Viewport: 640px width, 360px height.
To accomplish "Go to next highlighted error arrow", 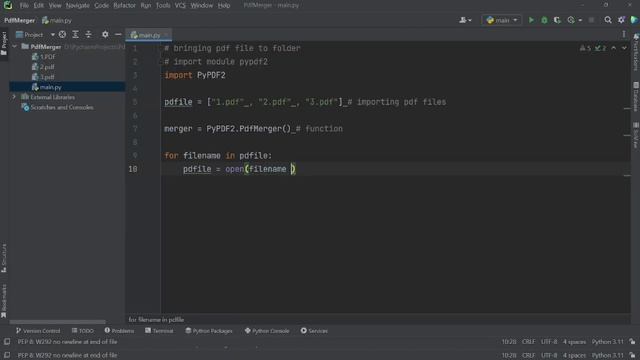I will pos(624,48).
